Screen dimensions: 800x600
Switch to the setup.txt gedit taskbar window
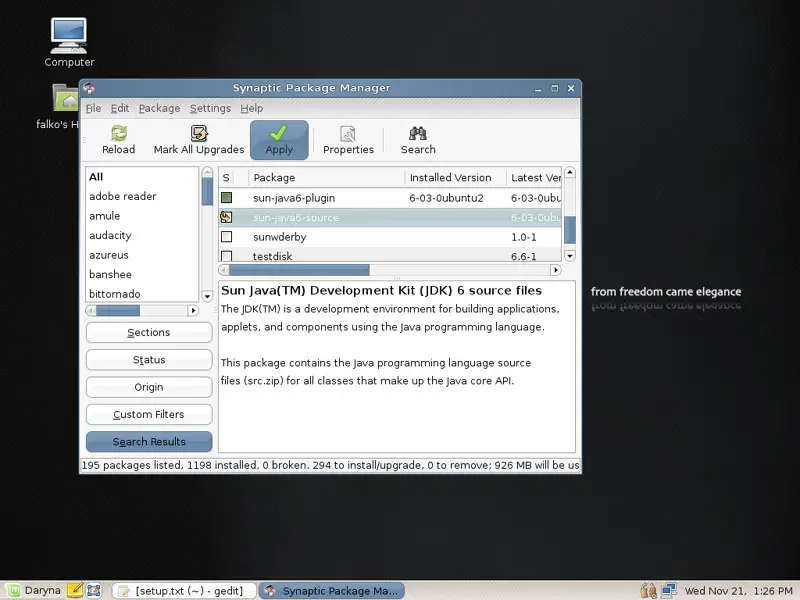click(184, 591)
